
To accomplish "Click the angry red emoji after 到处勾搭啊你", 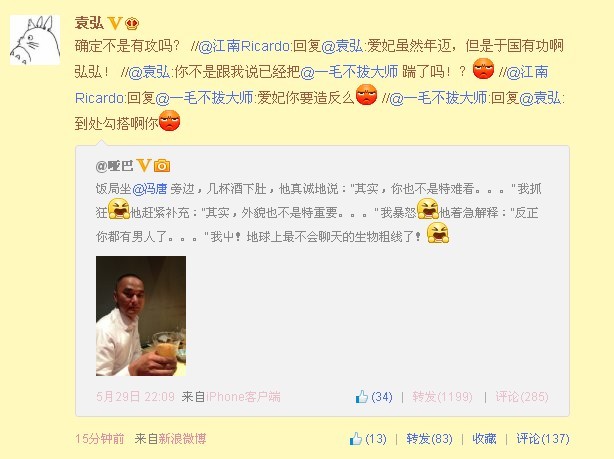I will (x=169, y=121).
